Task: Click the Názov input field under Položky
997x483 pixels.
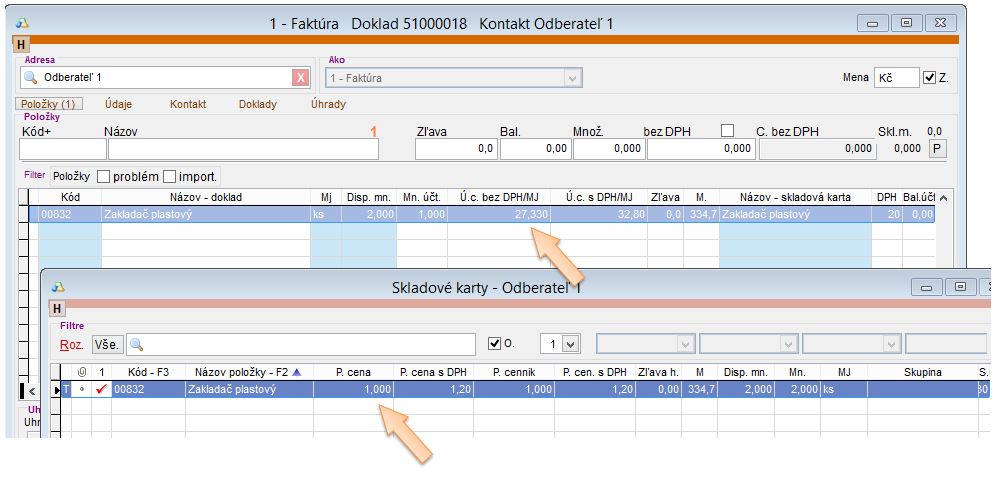Action: coord(243,148)
